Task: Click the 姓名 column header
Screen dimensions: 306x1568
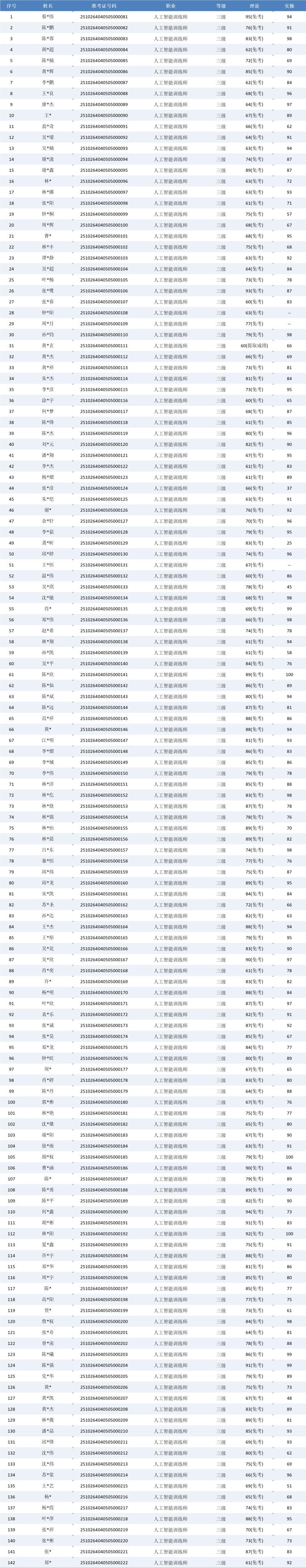Action: coord(48,5)
